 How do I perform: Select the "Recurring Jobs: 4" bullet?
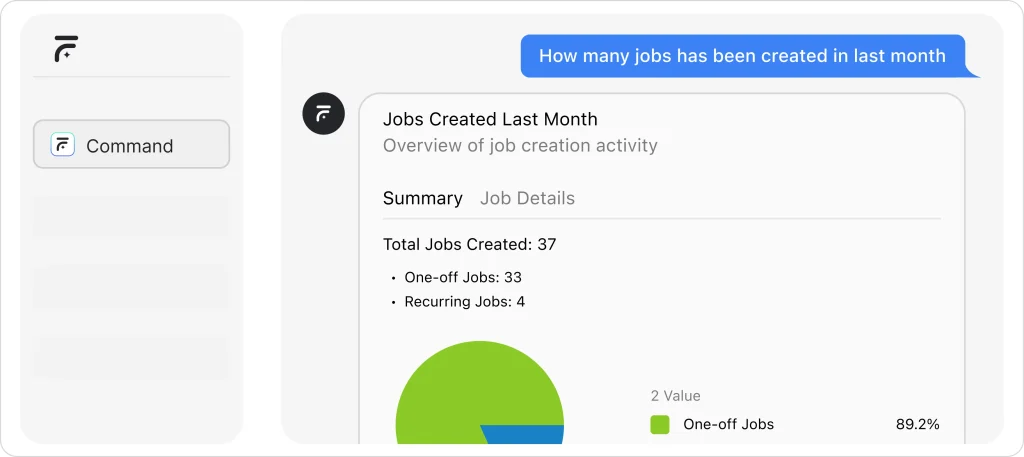point(464,301)
